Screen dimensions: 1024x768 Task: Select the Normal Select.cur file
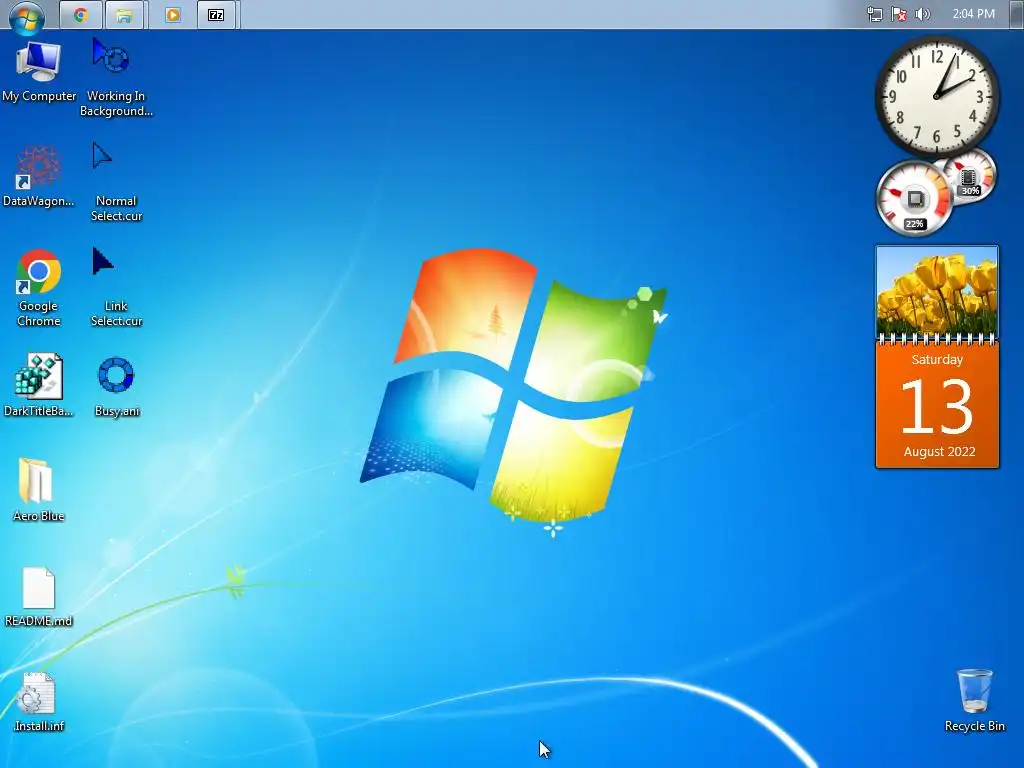tap(116, 182)
